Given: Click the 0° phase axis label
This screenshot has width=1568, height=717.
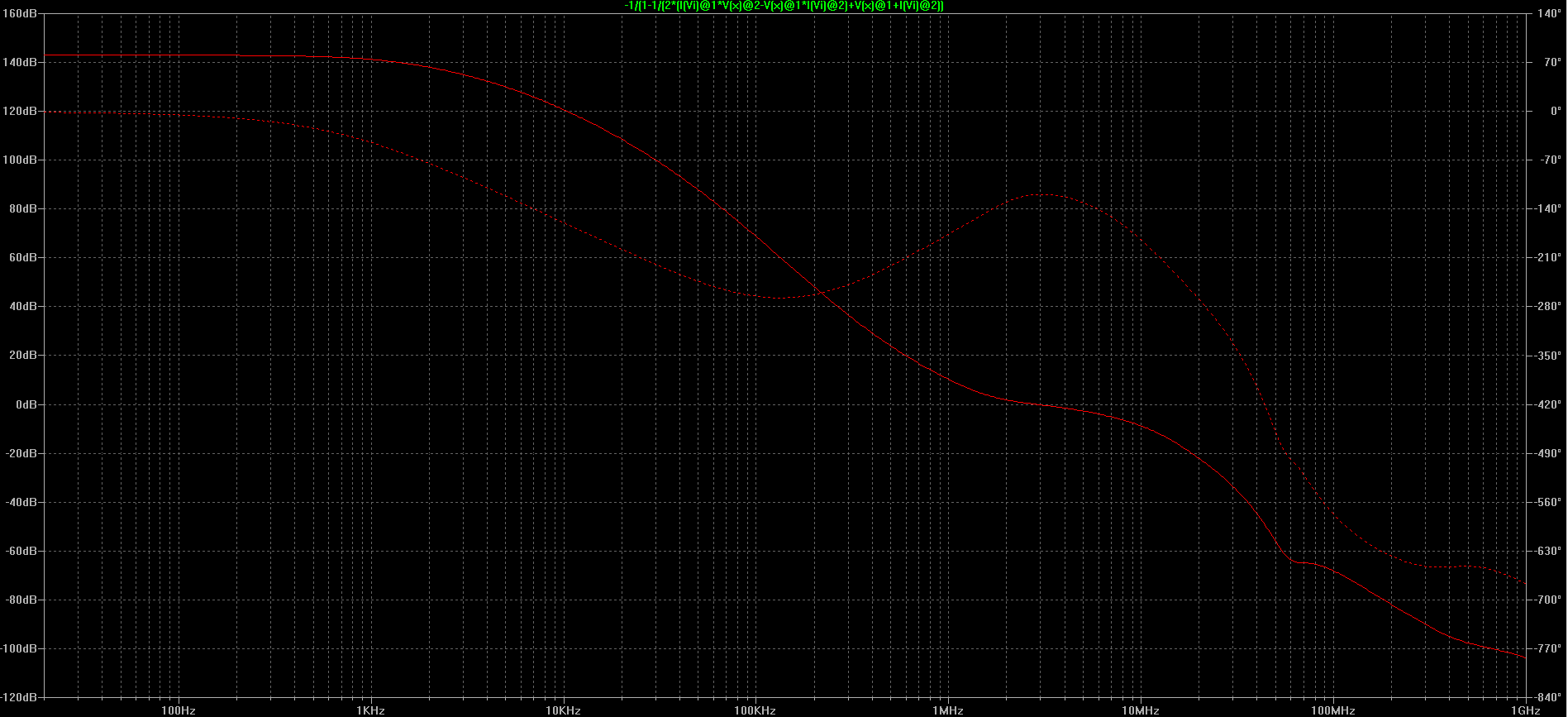Looking at the screenshot, I should (1556, 111).
